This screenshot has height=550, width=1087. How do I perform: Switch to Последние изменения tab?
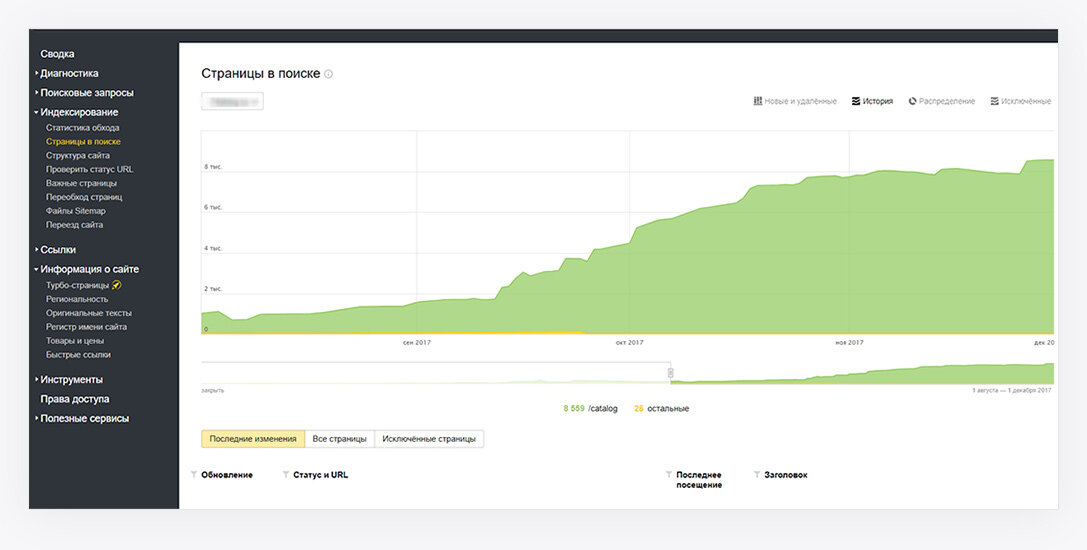coord(253,438)
